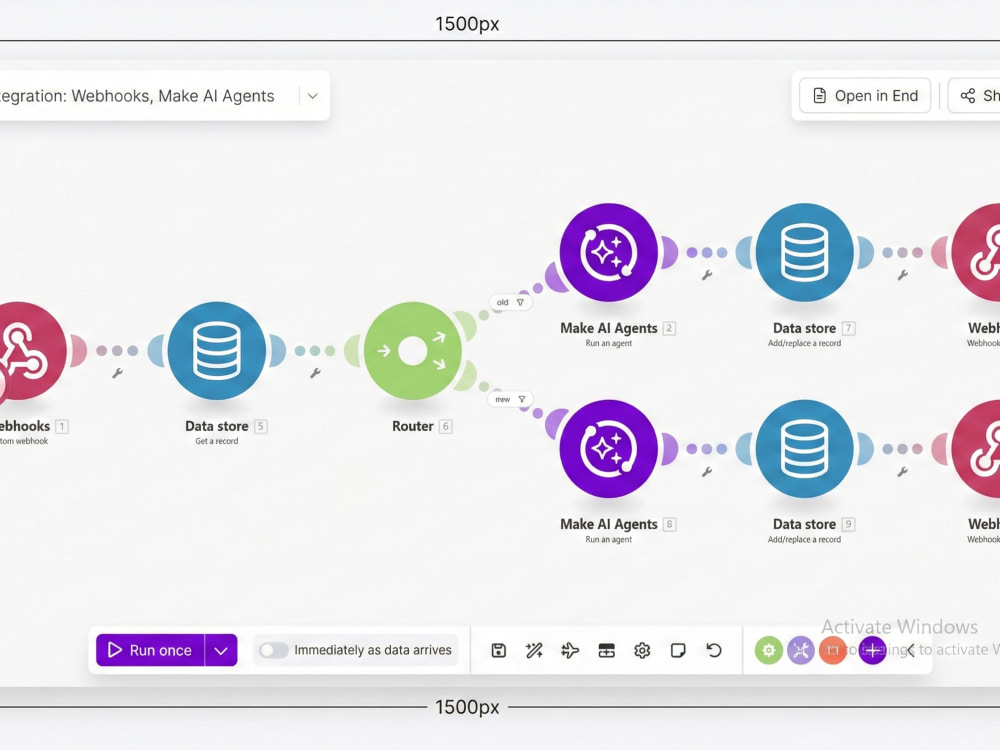Click wrench between AI Agents 8 and Data store 9
The image size is (1000, 750).
[x=707, y=471]
